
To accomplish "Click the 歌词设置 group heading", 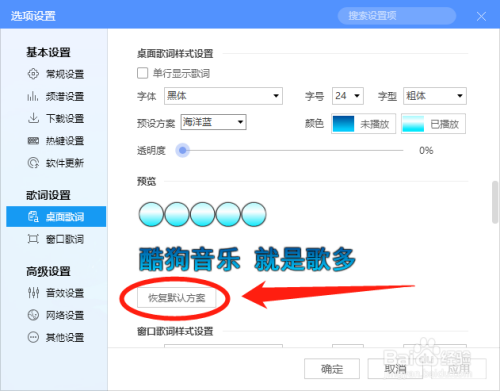I will tap(48, 195).
